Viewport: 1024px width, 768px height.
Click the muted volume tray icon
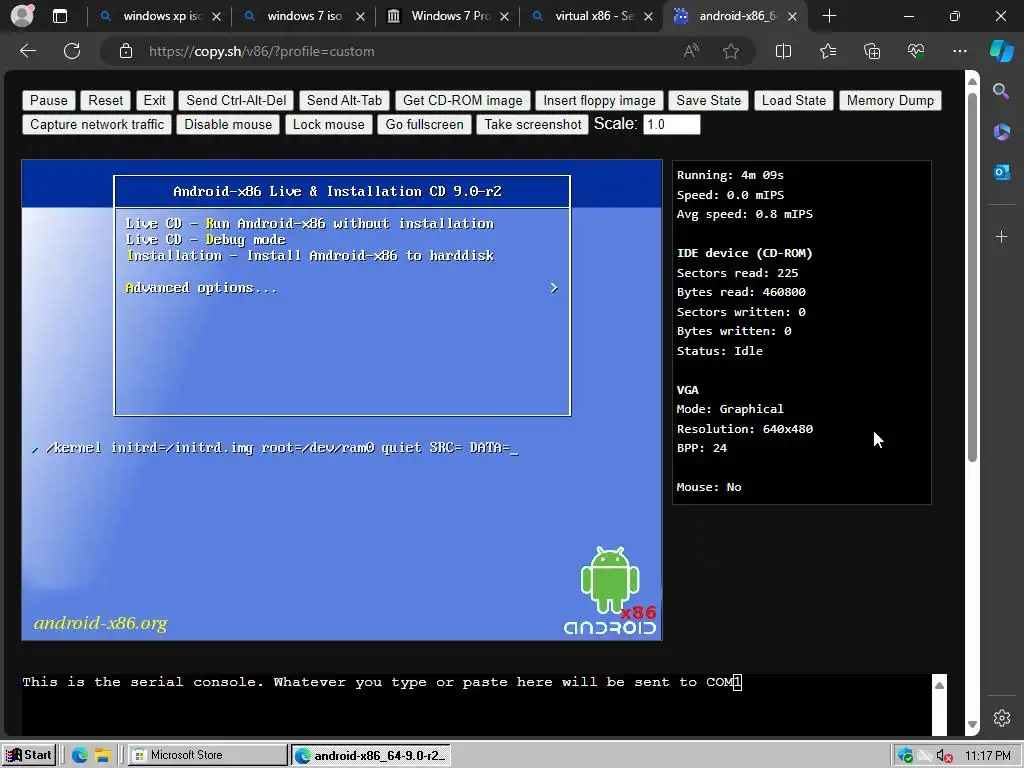pyautogui.click(x=943, y=756)
